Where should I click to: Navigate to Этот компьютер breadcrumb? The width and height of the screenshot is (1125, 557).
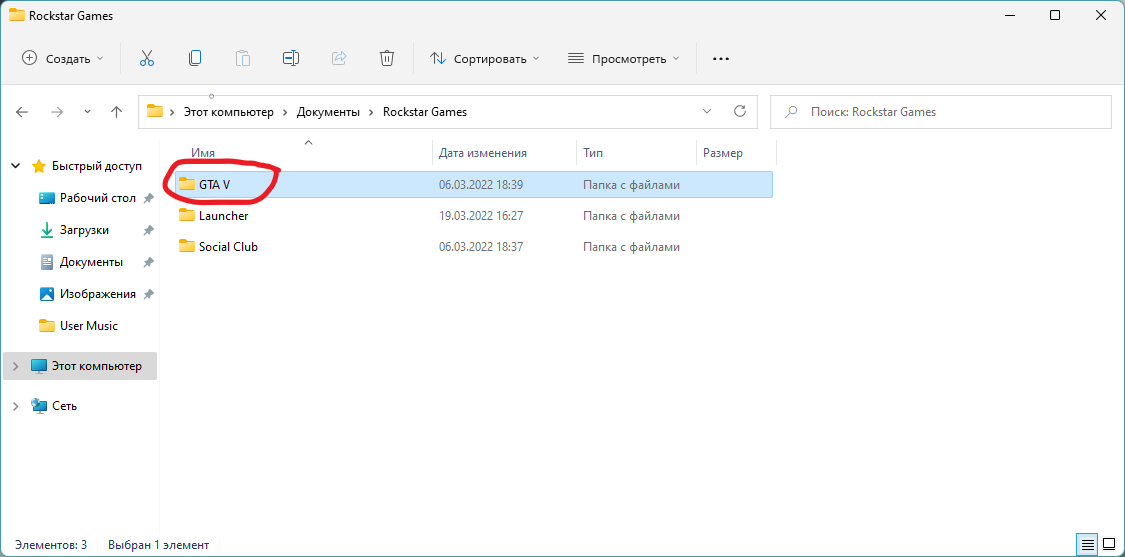pos(229,112)
